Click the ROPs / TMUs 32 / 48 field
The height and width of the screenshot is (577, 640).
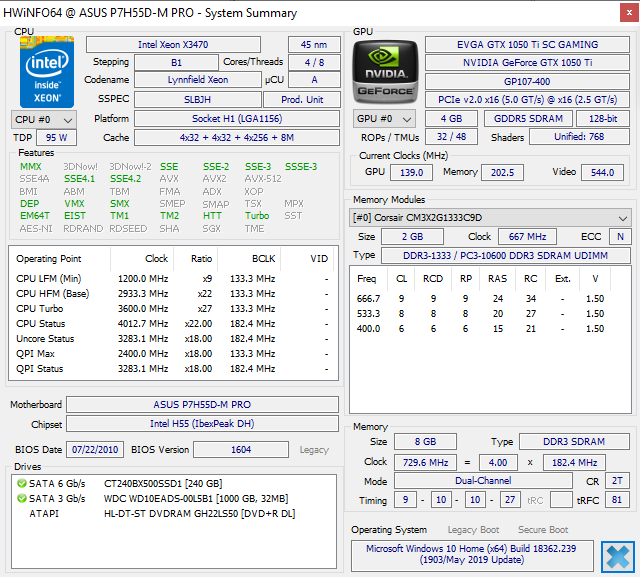(x=451, y=137)
